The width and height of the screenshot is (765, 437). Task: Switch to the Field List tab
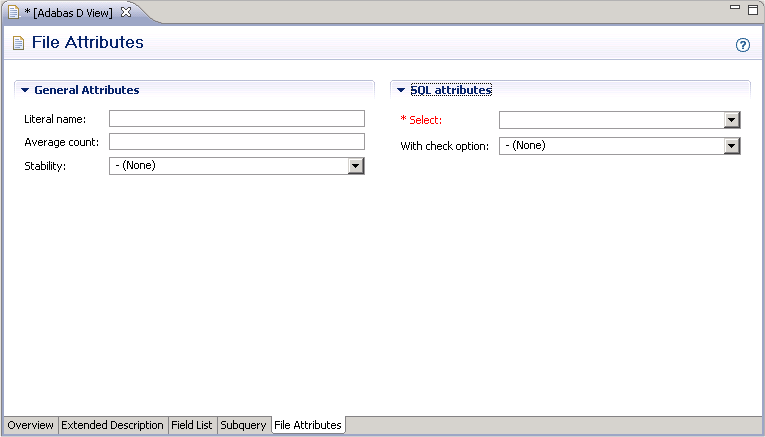point(192,425)
